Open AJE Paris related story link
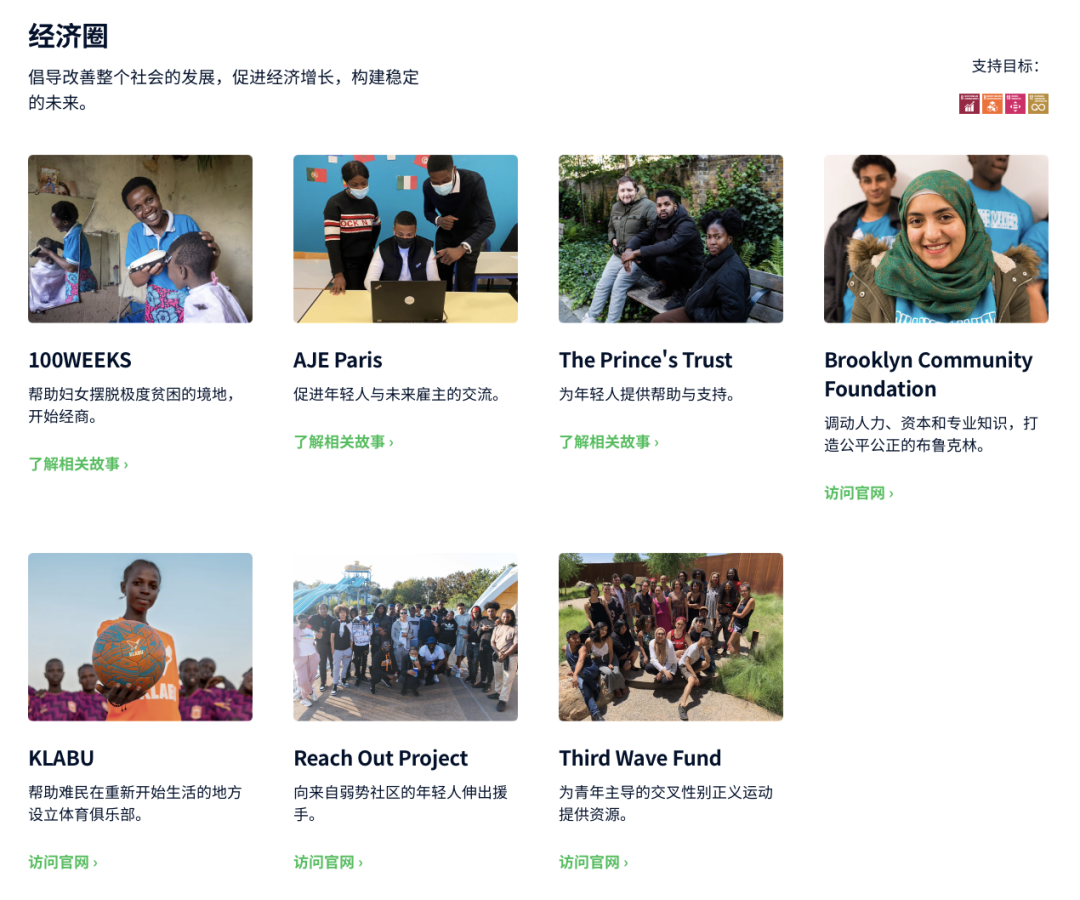This screenshot has width=1080, height=900. 344,442
